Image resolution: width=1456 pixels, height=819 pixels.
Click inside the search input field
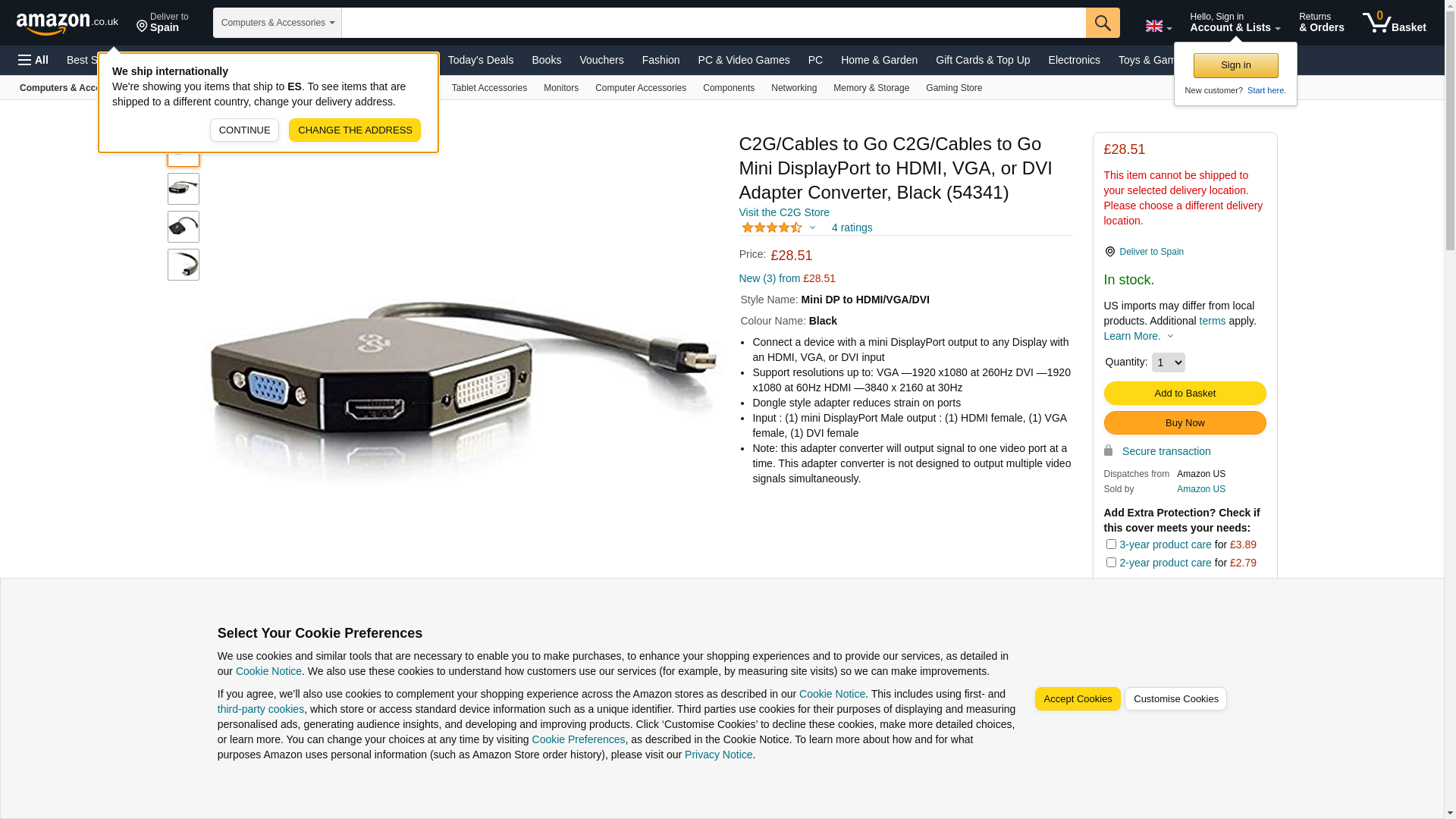714,23
